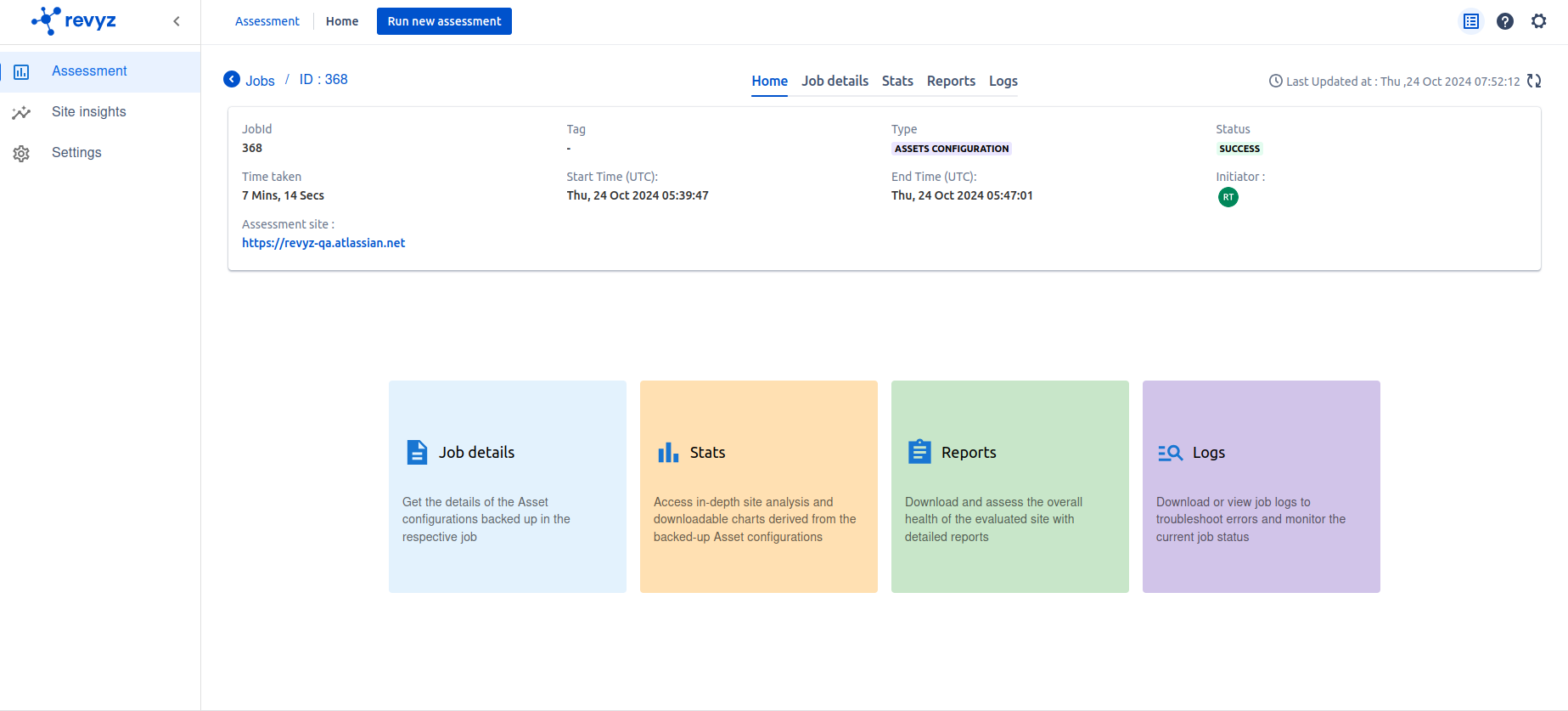Click Home in the top bar

(342, 21)
